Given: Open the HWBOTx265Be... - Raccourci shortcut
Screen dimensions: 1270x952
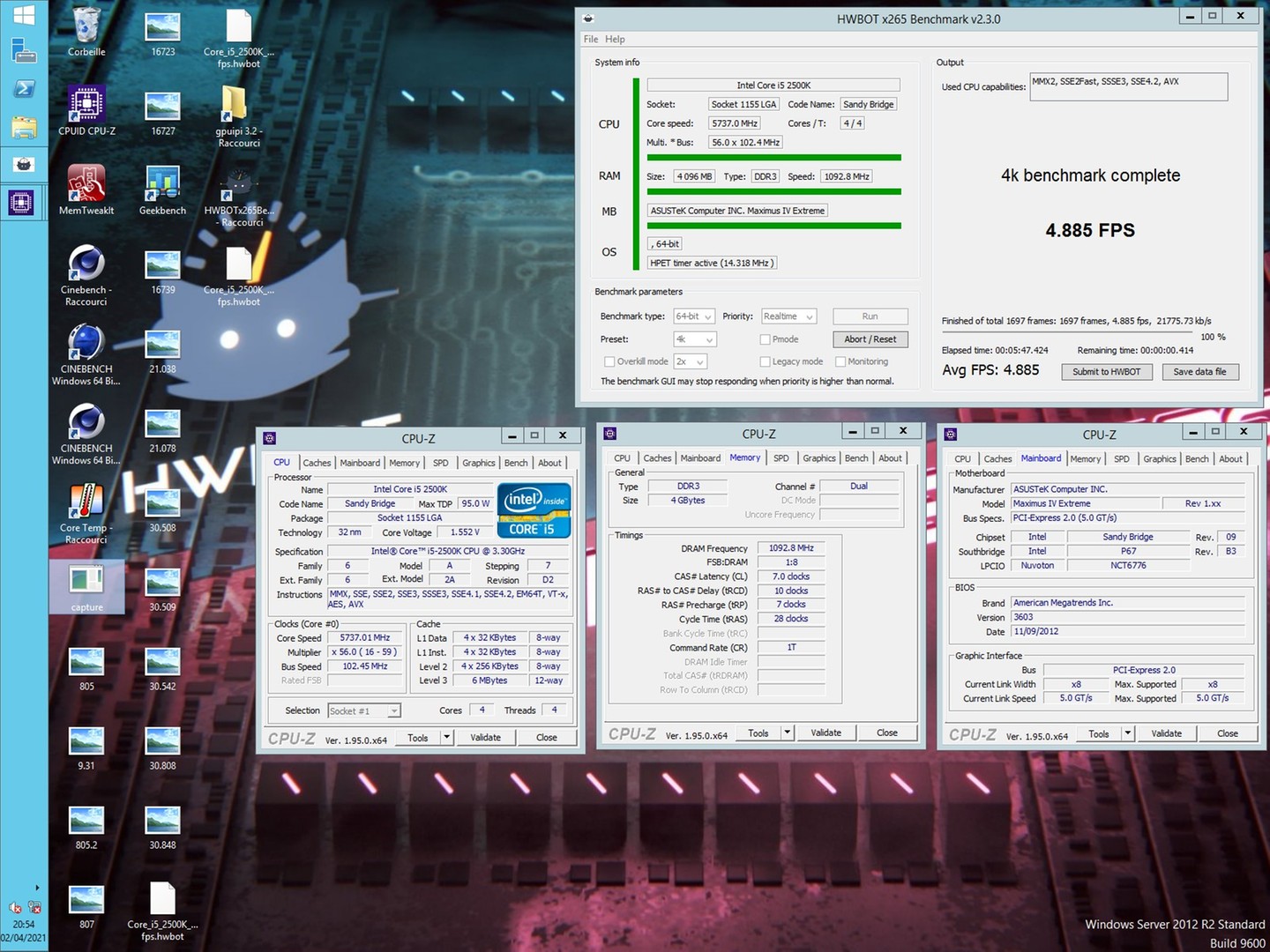Looking at the screenshot, I should [x=238, y=196].
